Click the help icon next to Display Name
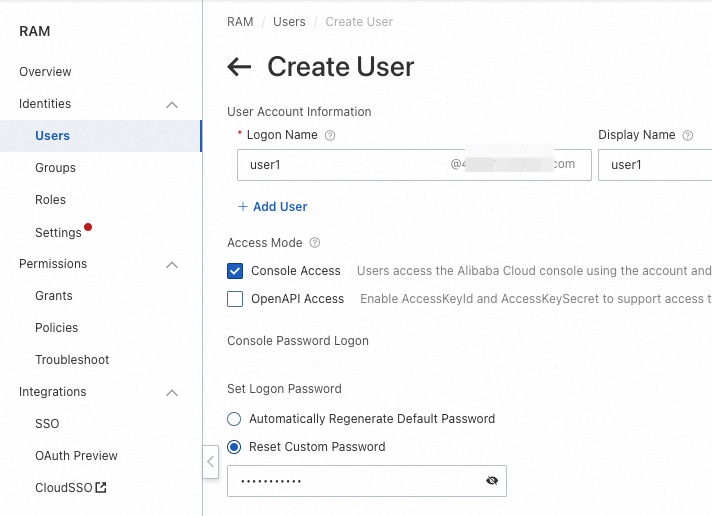Viewport: 712px width, 516px height. (x=688, y=135)
